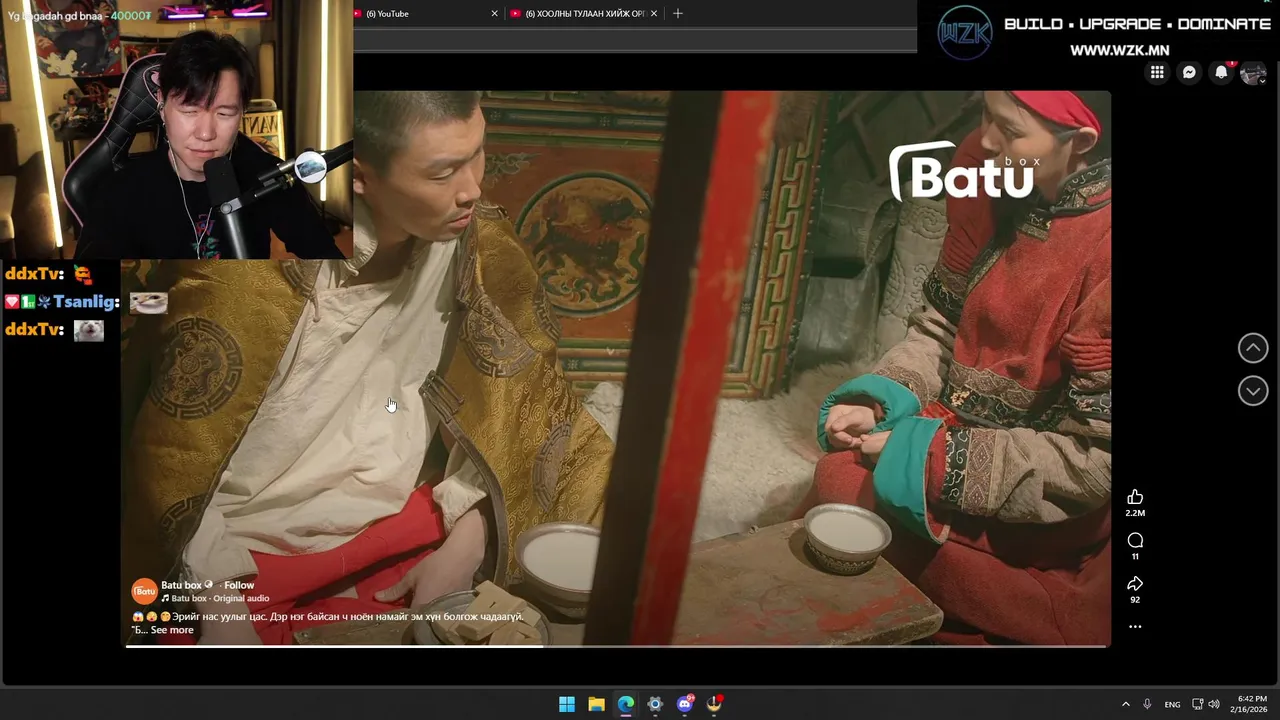Open the red-badged taskbar app after Discord
The image size is (1280, 720).
(x=714, y=704)
